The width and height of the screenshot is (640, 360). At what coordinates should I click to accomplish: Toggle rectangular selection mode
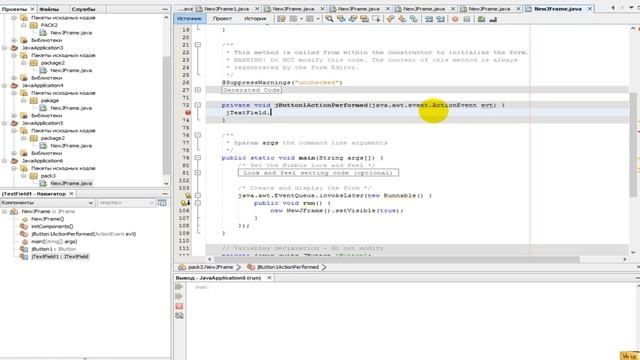(376, 19)
